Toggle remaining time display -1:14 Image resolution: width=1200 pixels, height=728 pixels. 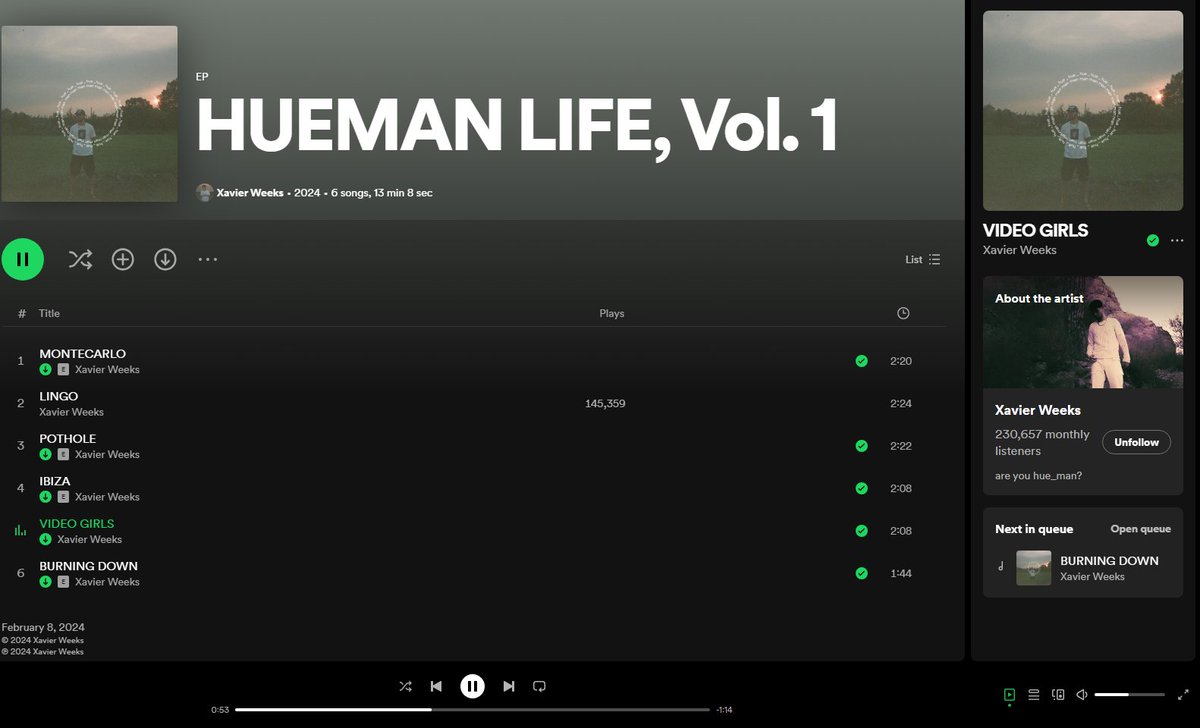click(x=724, y=710)
